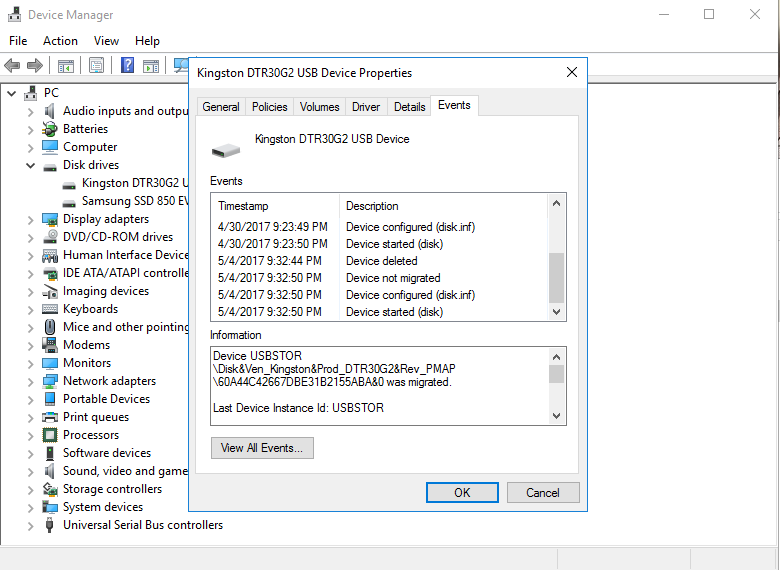This screenshot has height=570, width=780.
Task: Select the Device not migrated event row
Action: click(381, 278)
